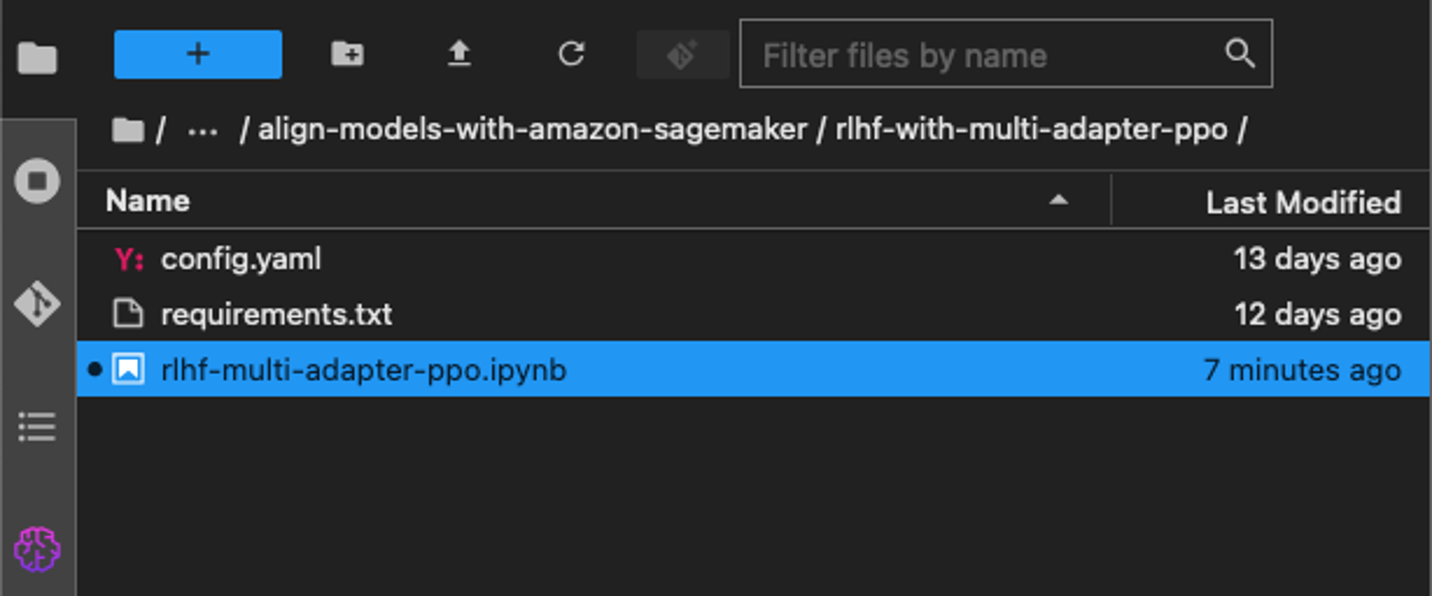This screenshot has width=1432, height=596.
Task: Create a new folder
Action: [x=347, y=54]
